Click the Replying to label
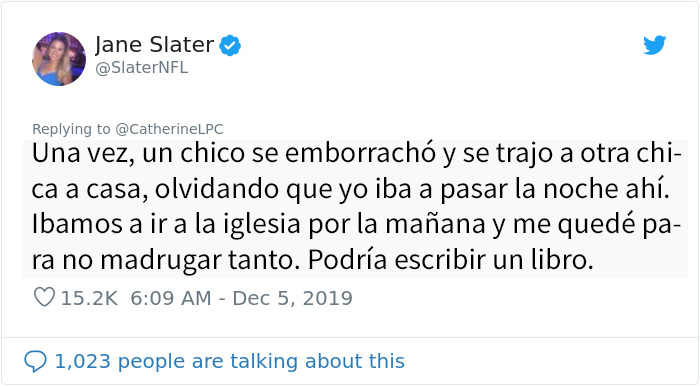This screenshot has height=386, width=700. click(71, 129)
